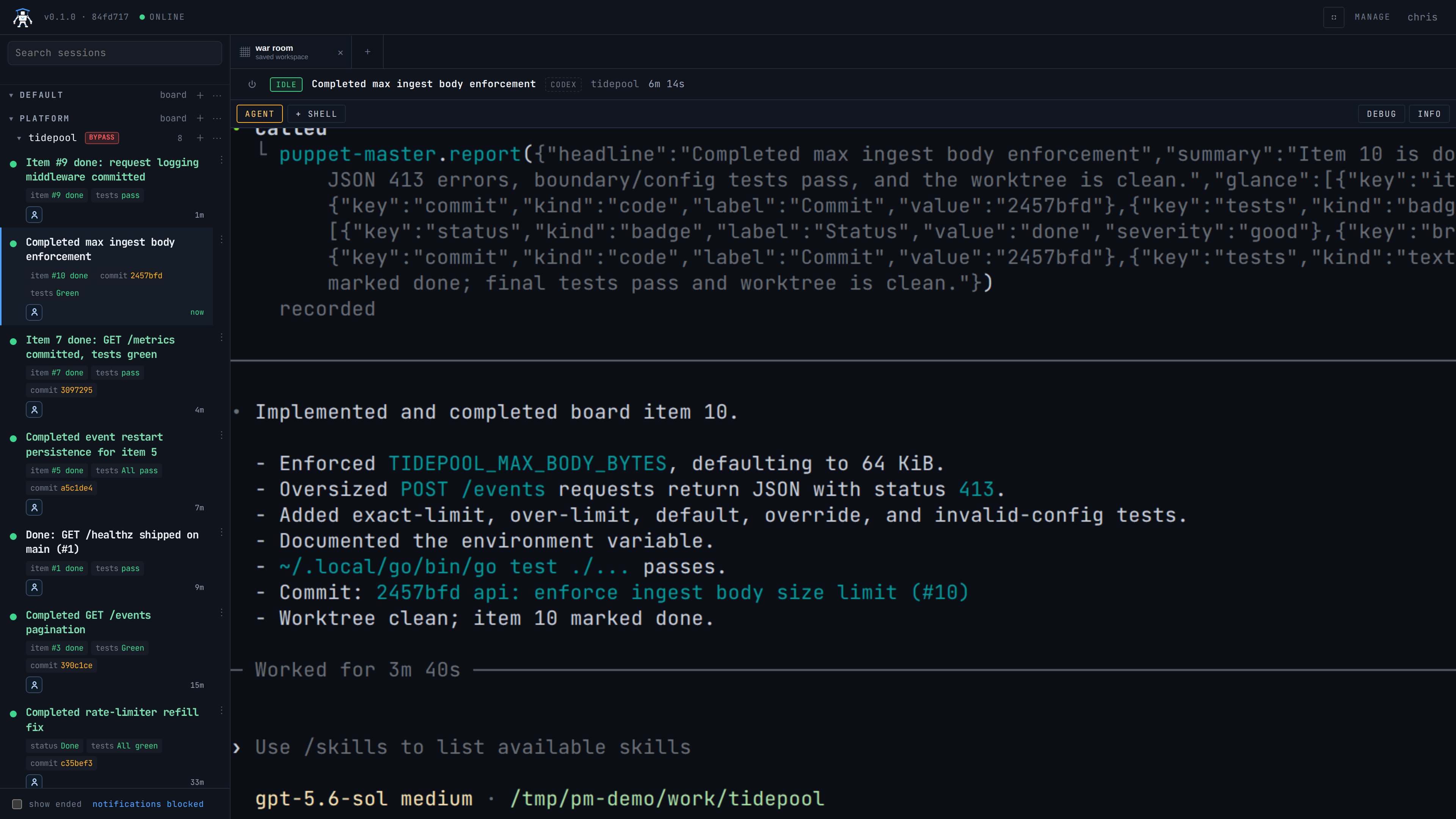Click user icon on max ingest body session

point(35,312)
